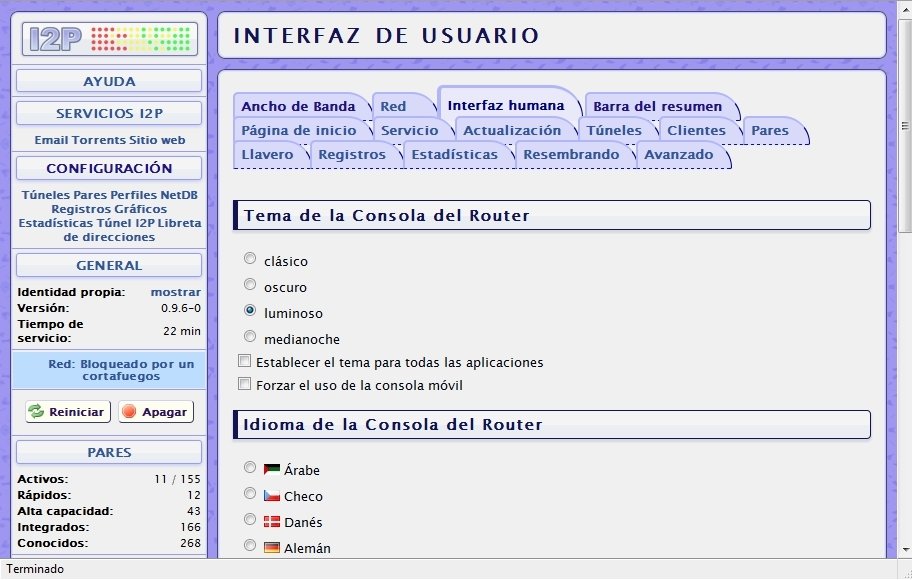This screenshot has width=912, height=580.
Task: Choose Checo language radio button
Action: (x=250, y=493)
